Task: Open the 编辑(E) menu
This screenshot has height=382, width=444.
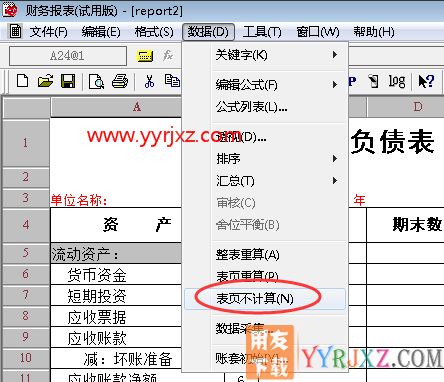Action: pos(101,32)
